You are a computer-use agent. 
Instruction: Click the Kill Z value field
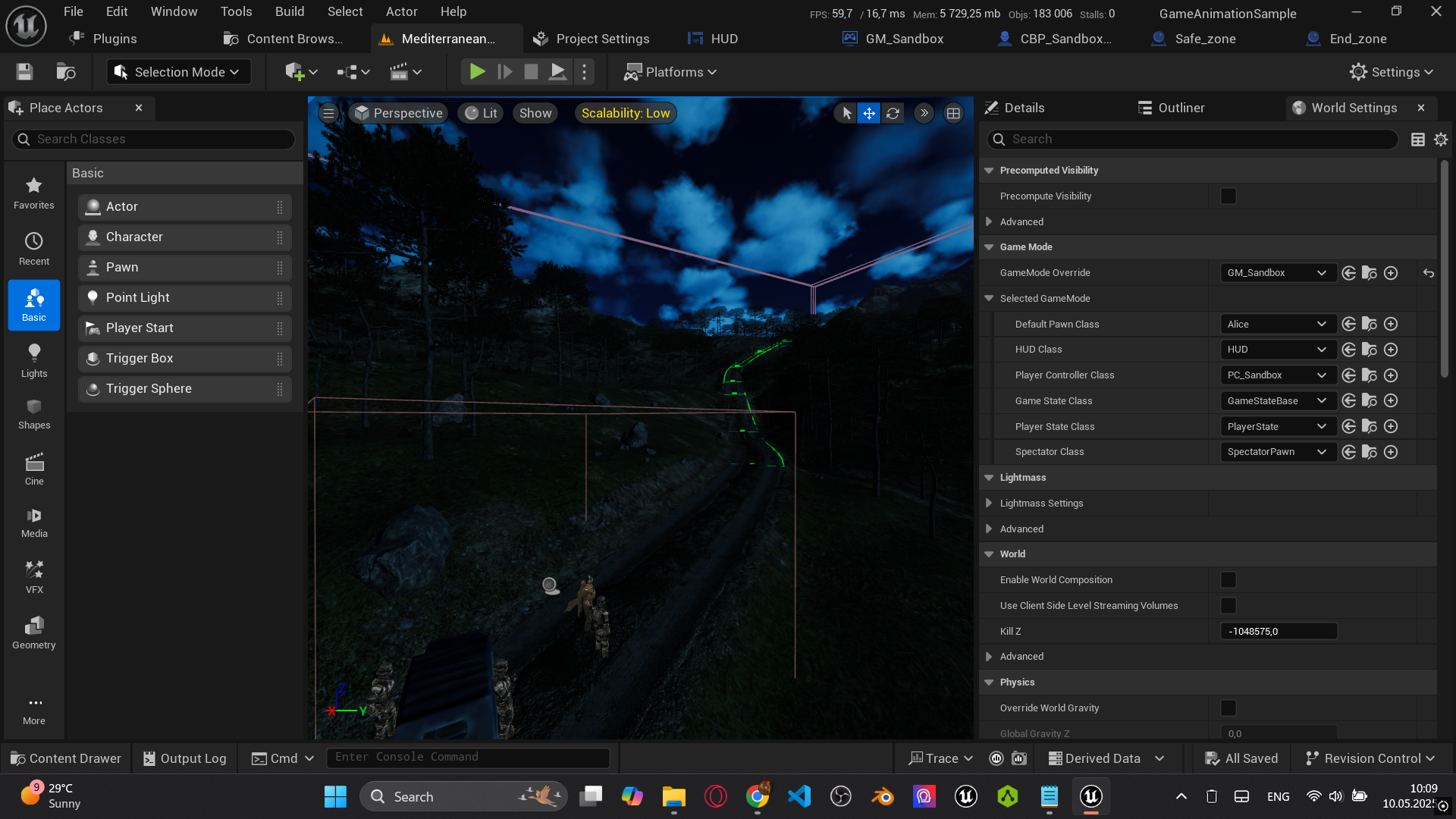tap(1279, 632)
